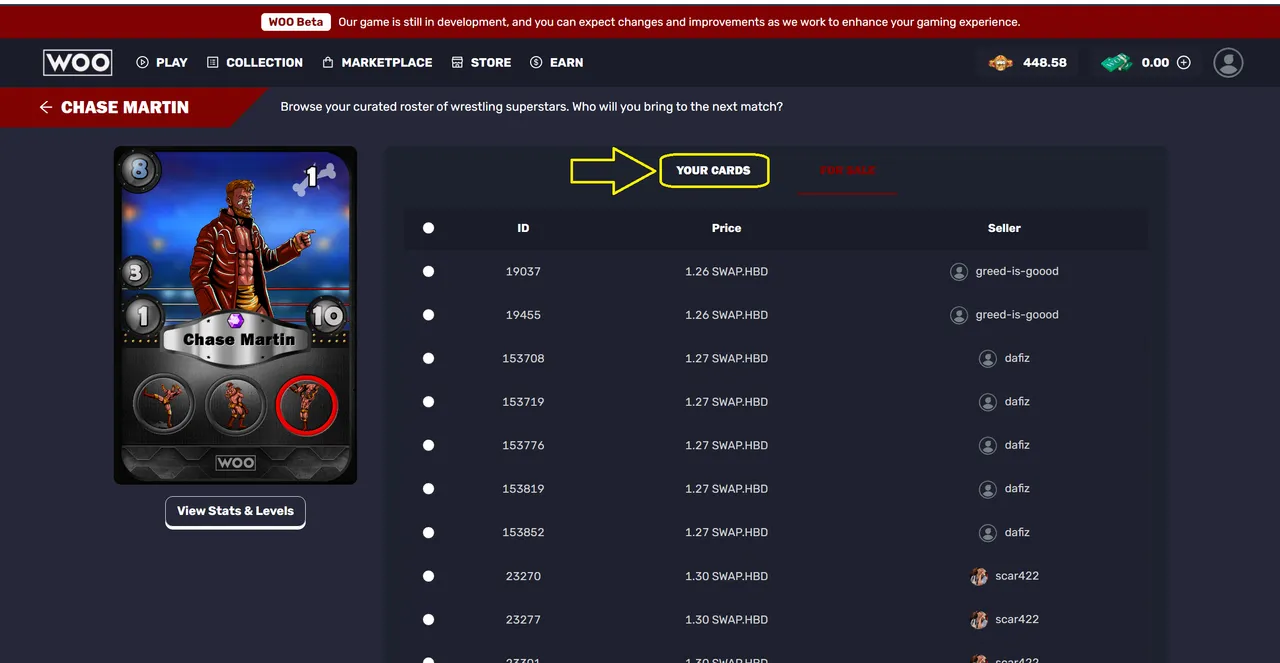Open the user profile avatar icon

pyautogui.click(x=1228, y=62)
